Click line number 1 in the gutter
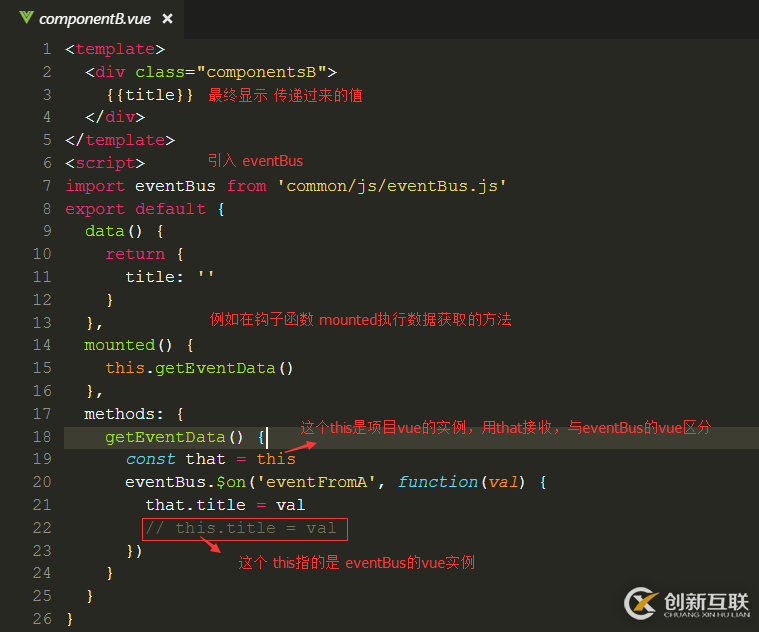 (x=46, y=49)
